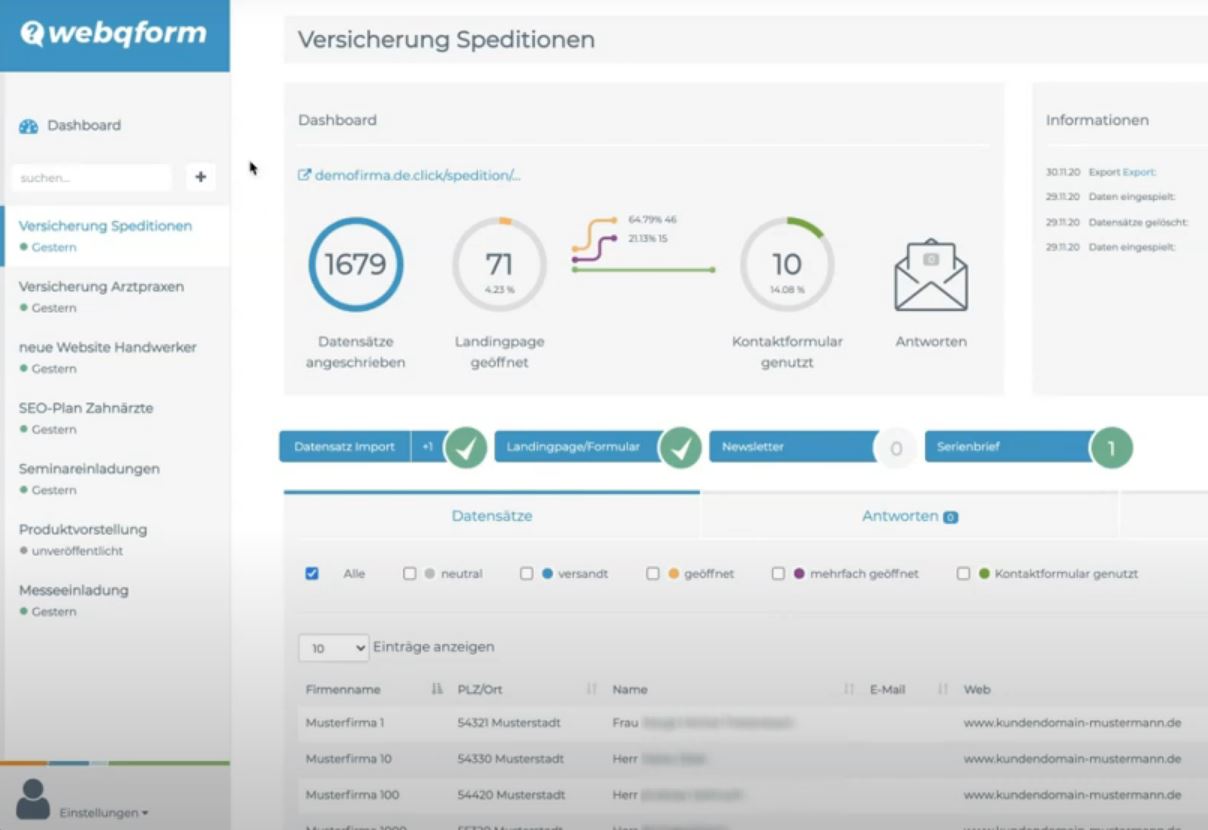1208x830 pixels.
Task: Check the Kontaktformular genutzt filter checkbox
Action: 963,574
